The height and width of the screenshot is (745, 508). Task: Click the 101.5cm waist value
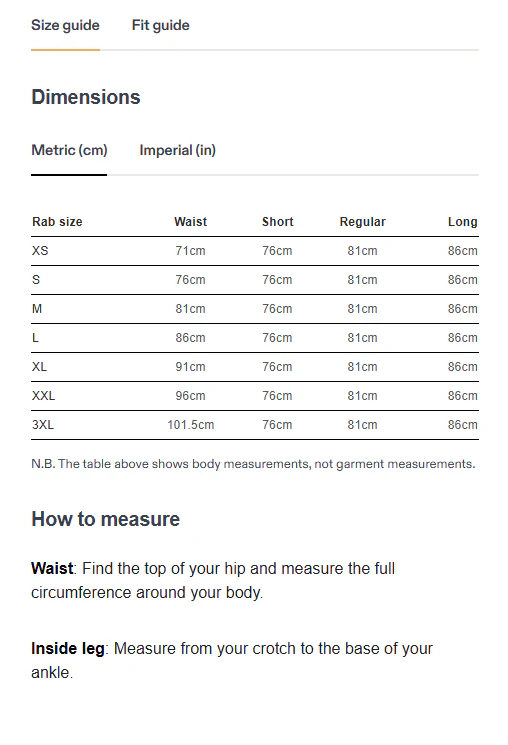coord(191,425)
